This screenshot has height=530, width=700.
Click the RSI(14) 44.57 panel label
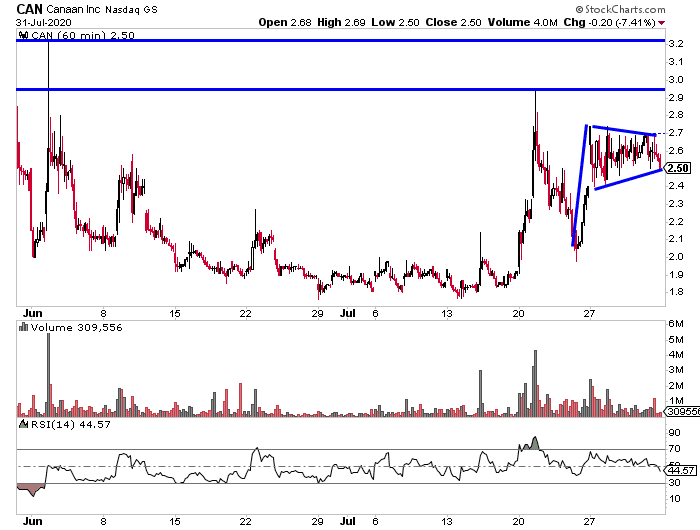70,424
